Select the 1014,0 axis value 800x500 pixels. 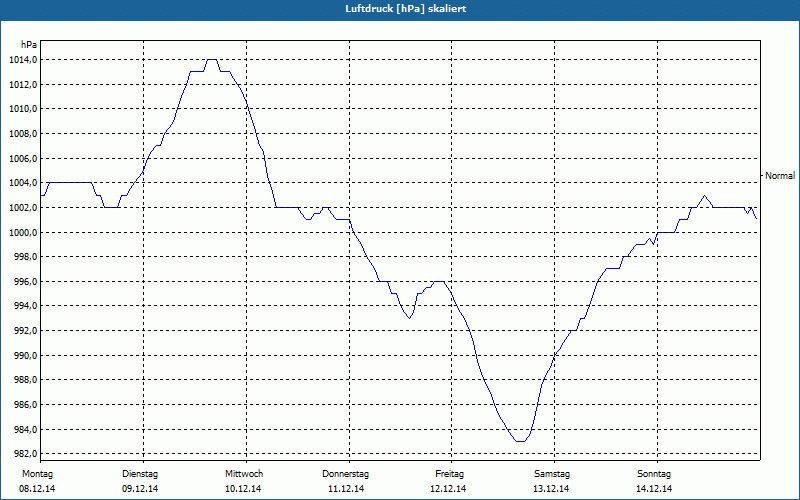coord(23,60)
